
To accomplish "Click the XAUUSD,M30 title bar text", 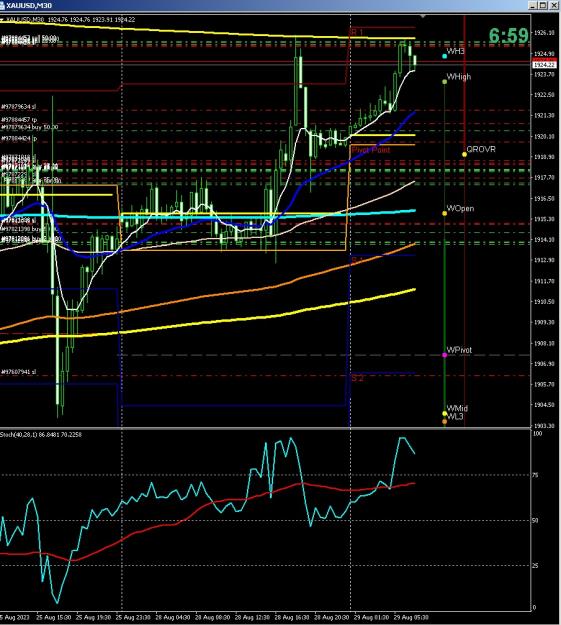I will pyautogui.click(x=29, y=6).
